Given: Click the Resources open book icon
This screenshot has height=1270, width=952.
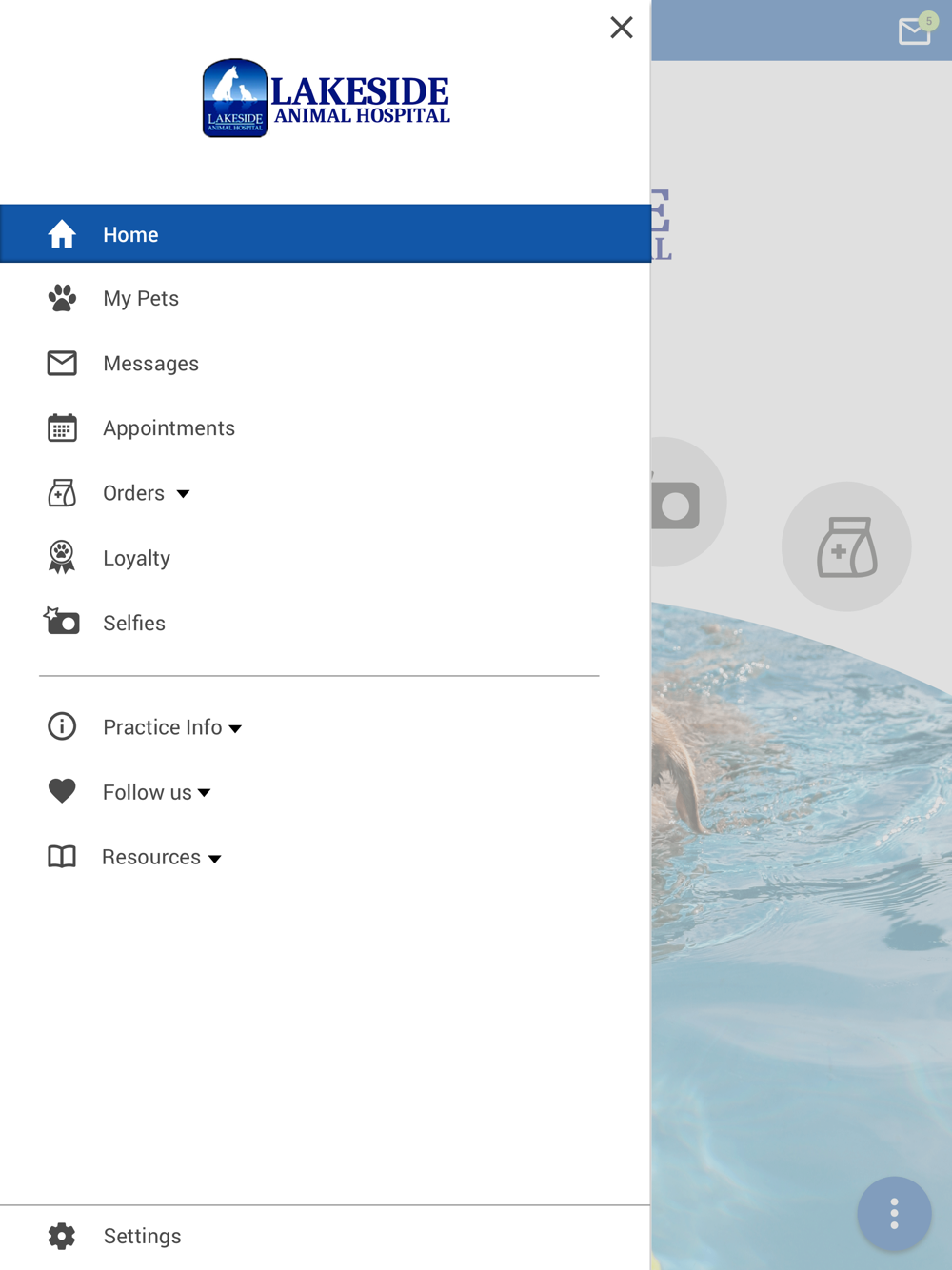Looking at the screenshot, I should click(x=62, y=857).
